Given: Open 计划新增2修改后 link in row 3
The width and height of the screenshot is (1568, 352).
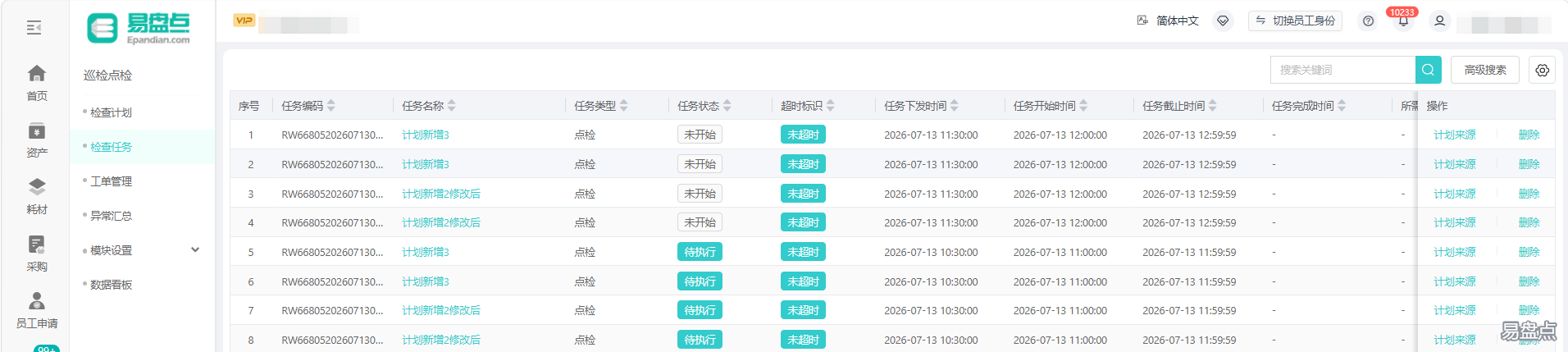Looking at the screenshot, I should click(441, 194).
